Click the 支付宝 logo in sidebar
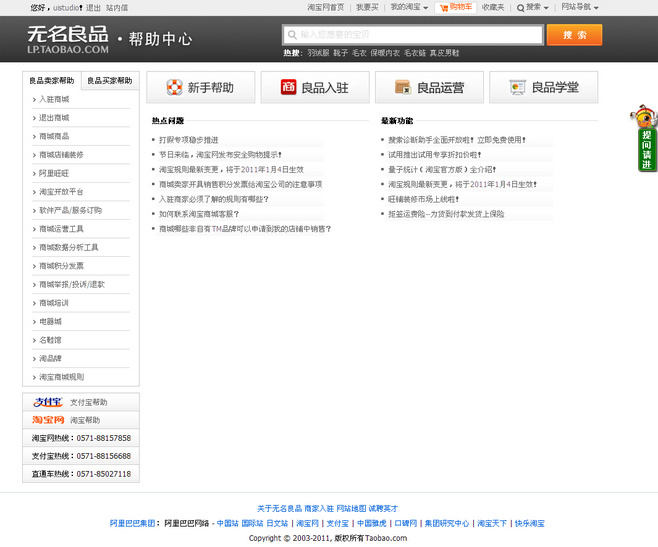The height and width of the screenshot is (547, 658). 48,402
